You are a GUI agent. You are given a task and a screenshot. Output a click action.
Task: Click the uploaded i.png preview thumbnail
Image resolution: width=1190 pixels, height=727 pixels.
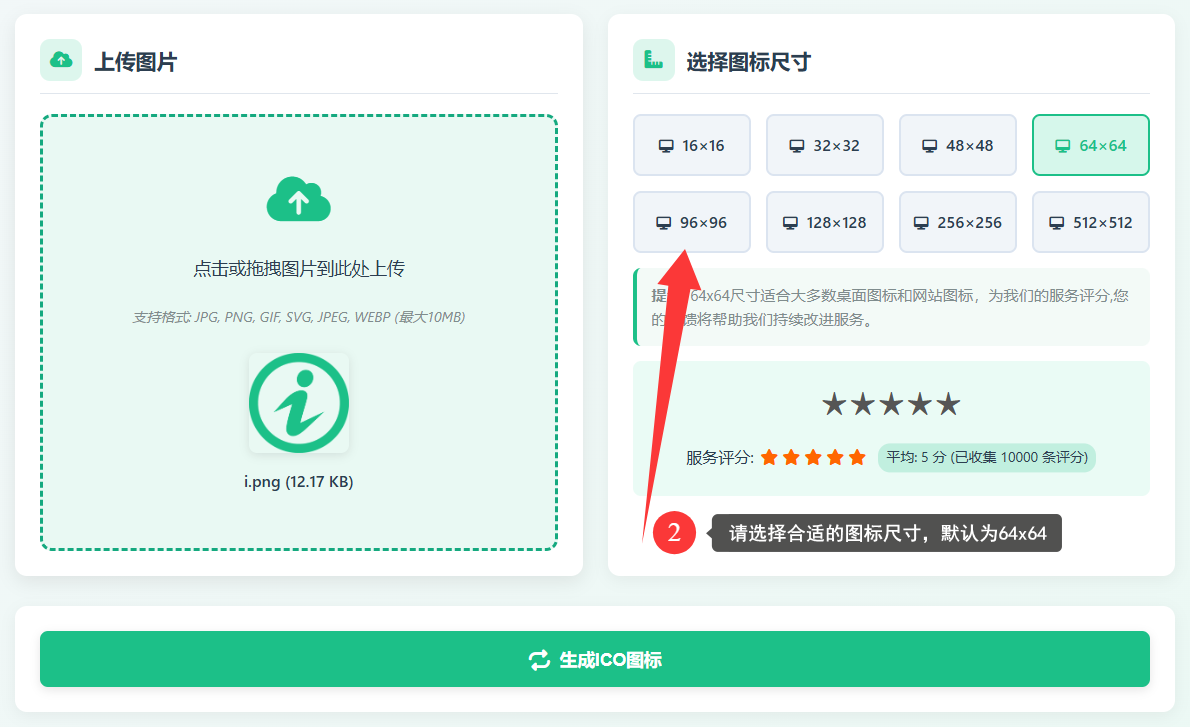pyautogui.click(x=298, y=403)
